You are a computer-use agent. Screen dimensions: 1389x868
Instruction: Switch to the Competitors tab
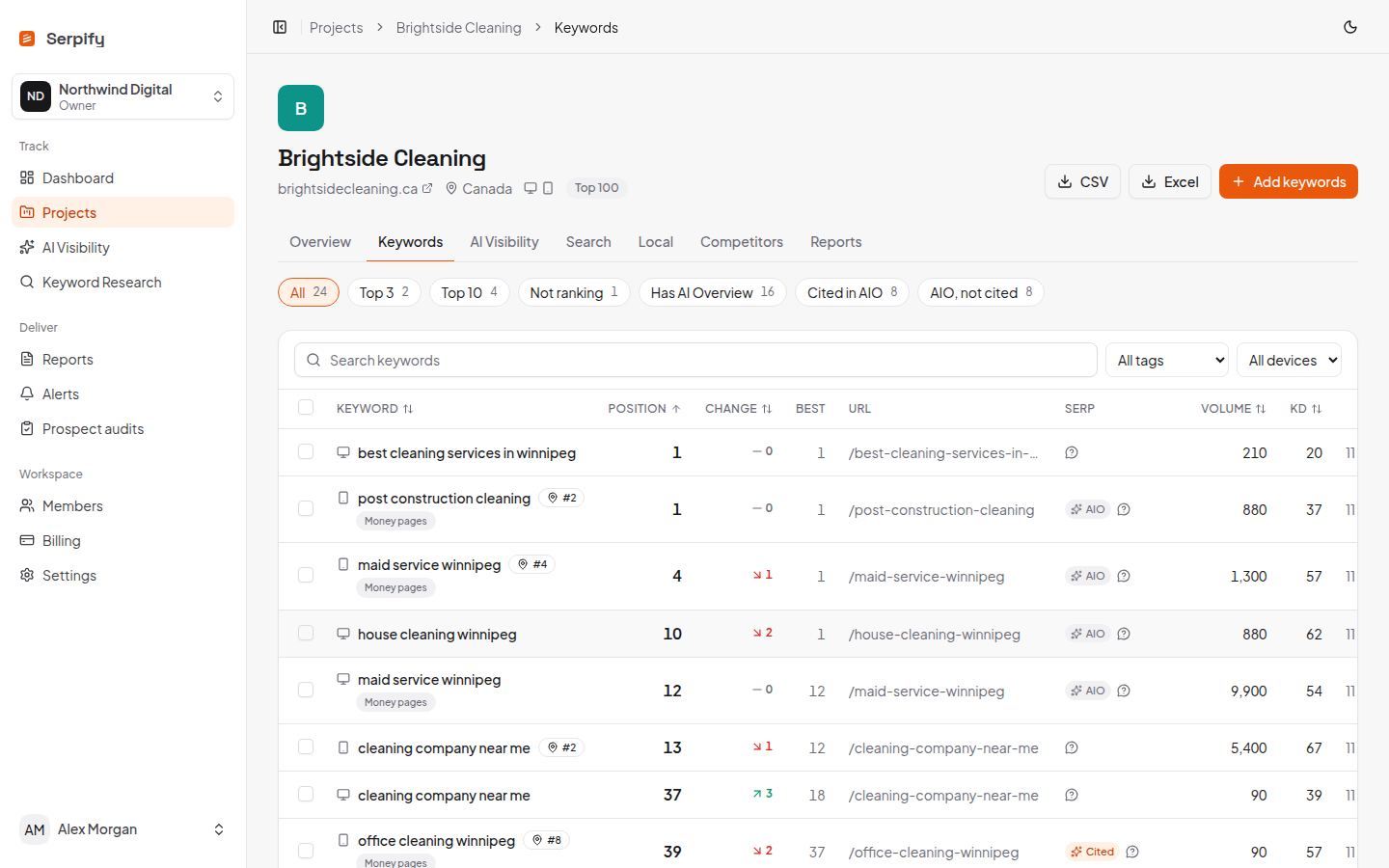coord(742,242)
